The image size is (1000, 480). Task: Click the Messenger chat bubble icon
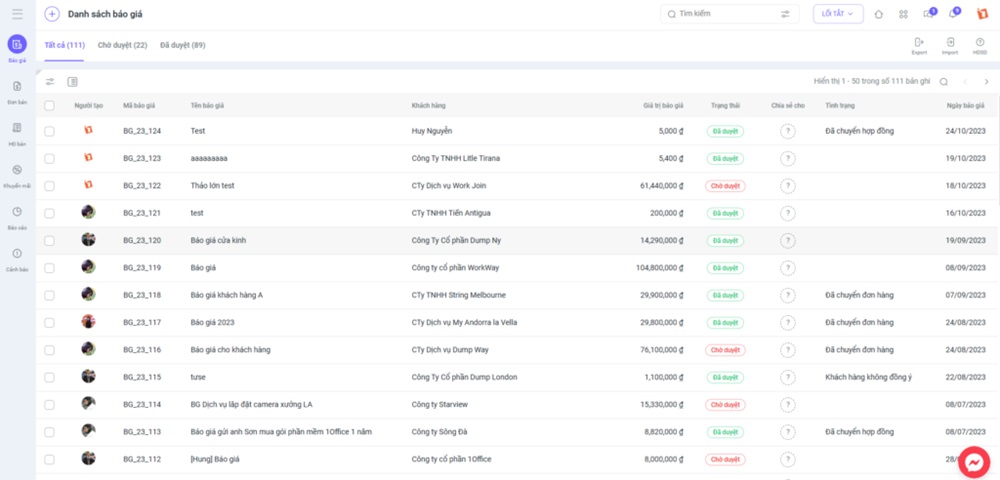973,462
